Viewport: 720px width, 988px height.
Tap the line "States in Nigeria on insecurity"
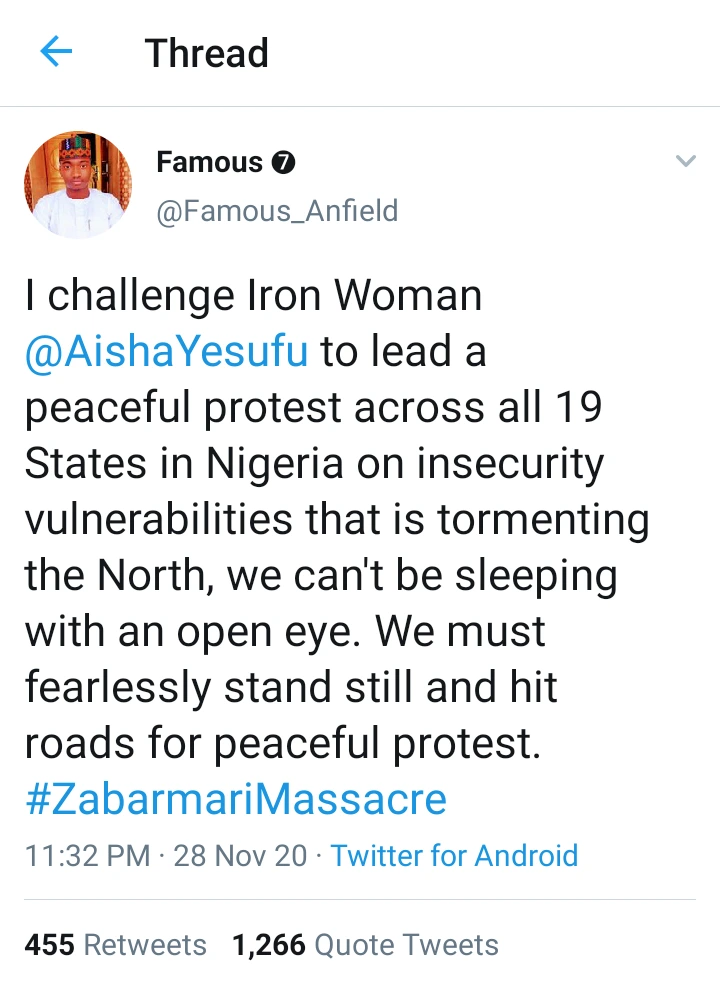[314, 464]
